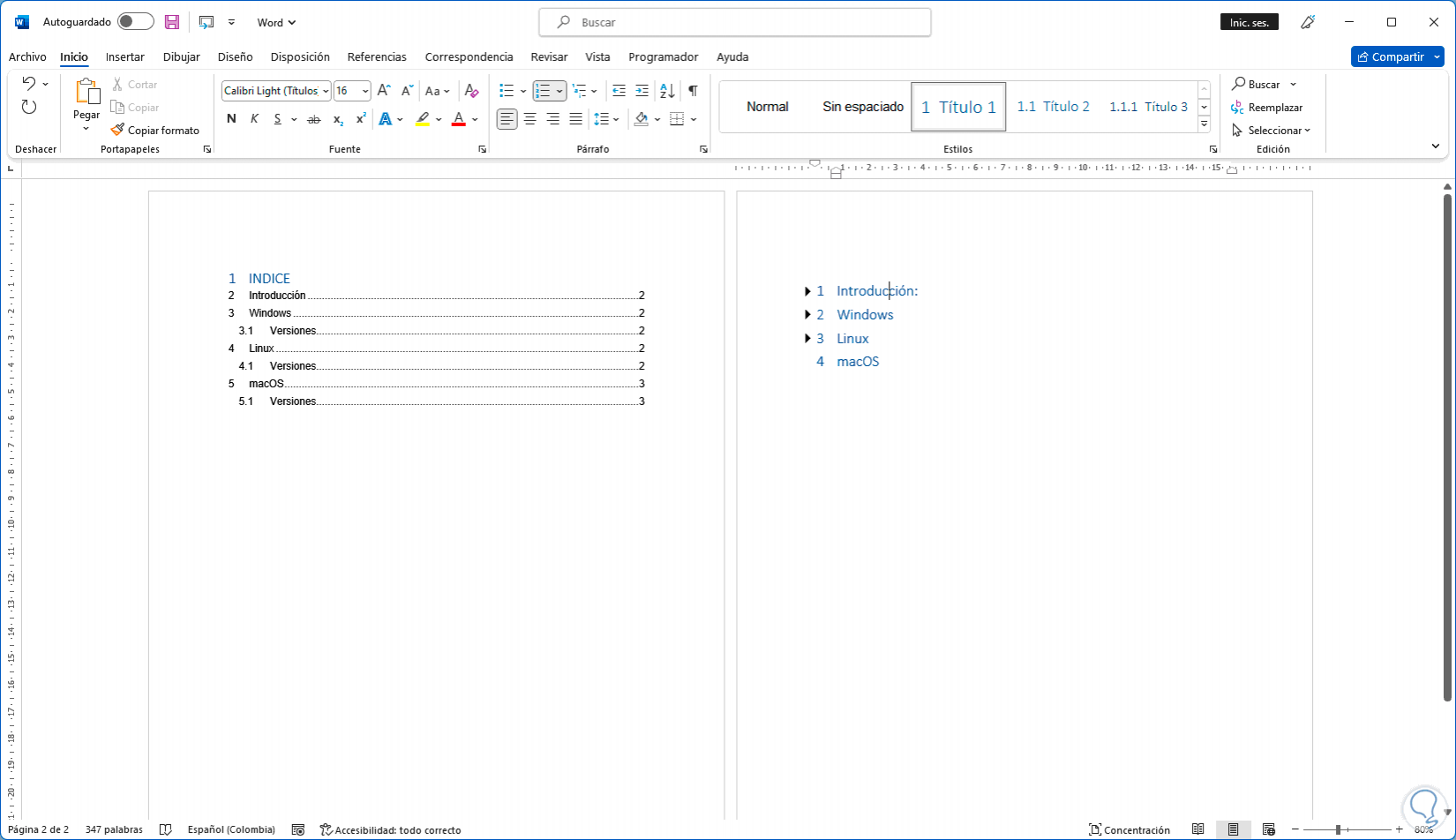Apply the Sin espaciado style
Image resolution: width=1456 pixels, height=840 pixels.
point(863,107)
